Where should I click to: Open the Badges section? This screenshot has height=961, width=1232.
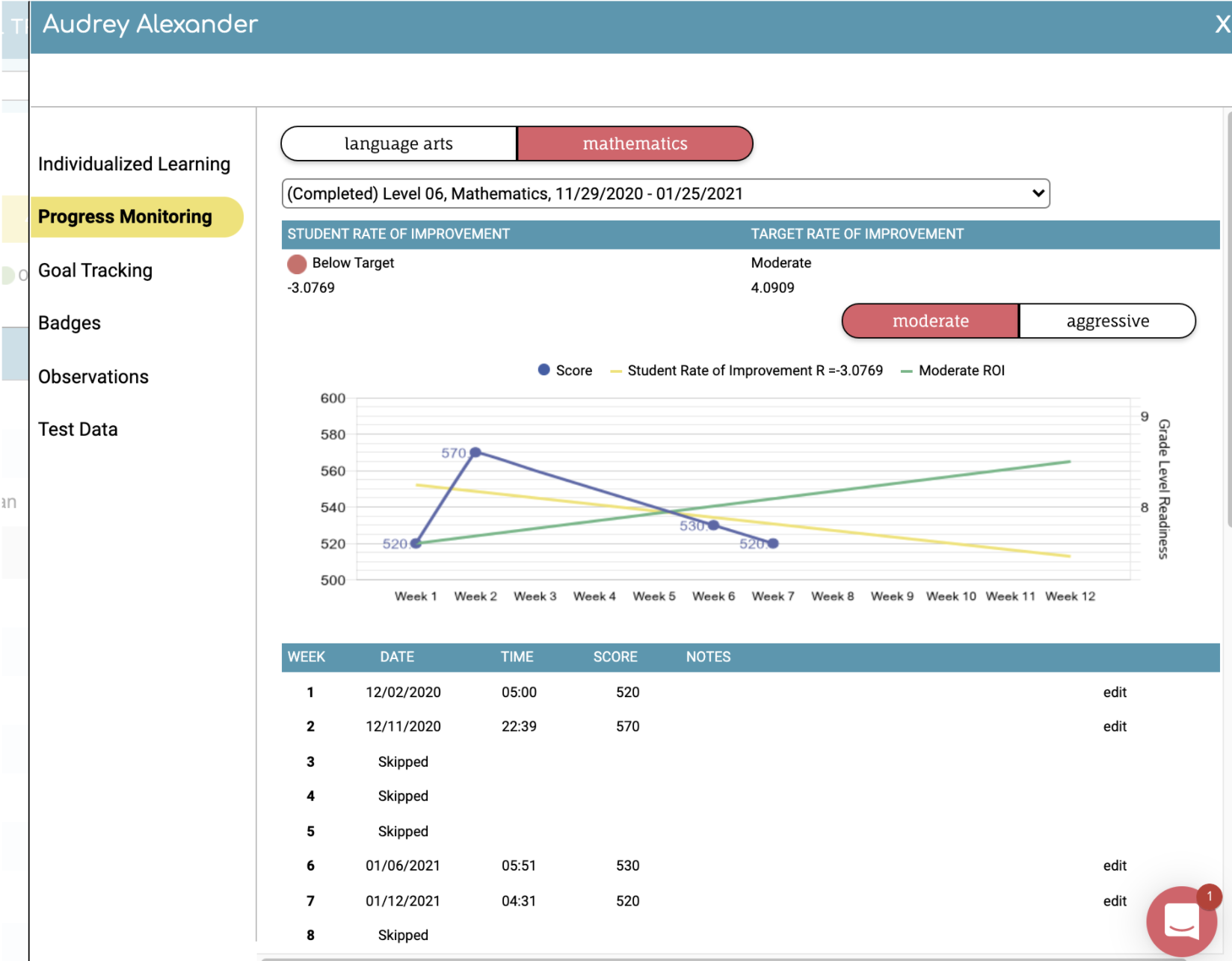(x=70, y=323)
